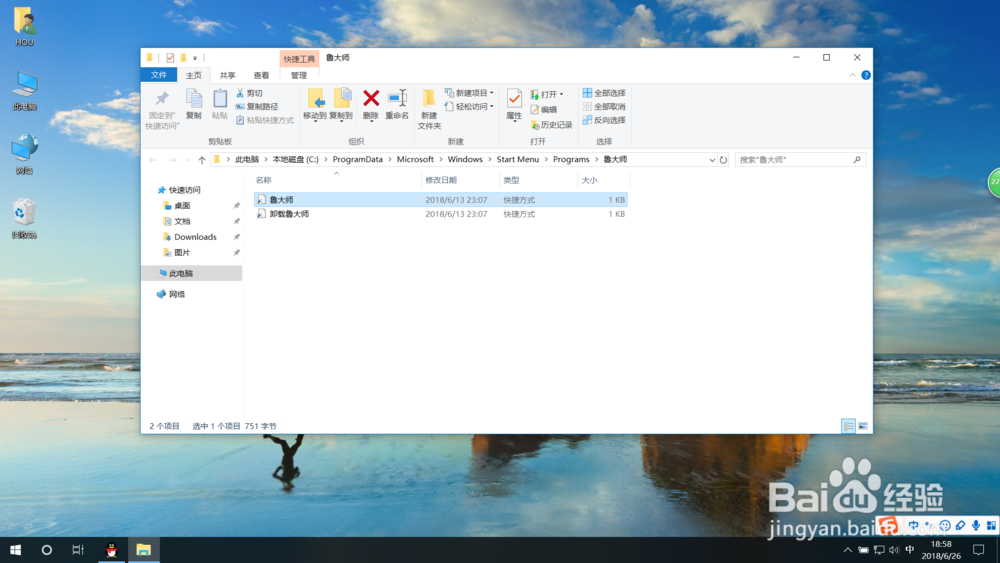This screenshot has height=563, width=1000.
Task: Switch to the Manage tab
Action: tap(298, 75)
